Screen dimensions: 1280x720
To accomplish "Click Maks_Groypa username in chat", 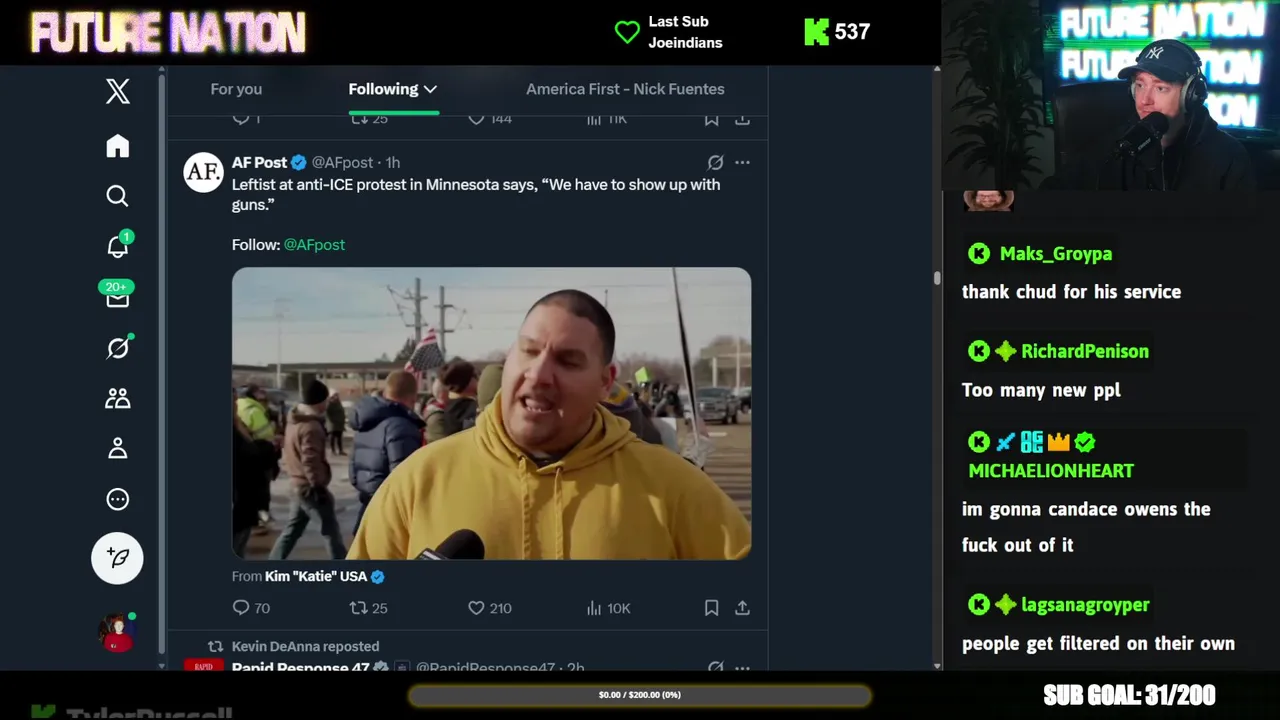I will (1056, 254).
